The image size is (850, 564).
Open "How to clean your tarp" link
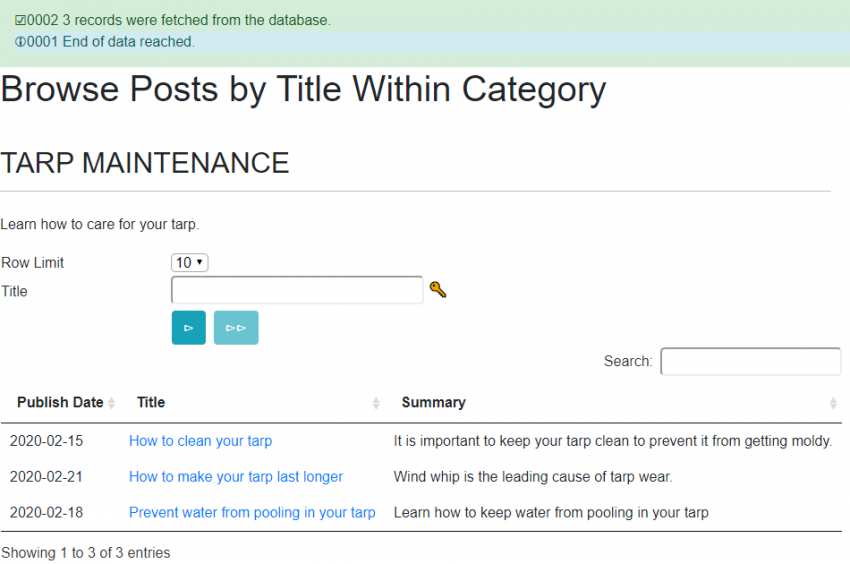(200, 441)
